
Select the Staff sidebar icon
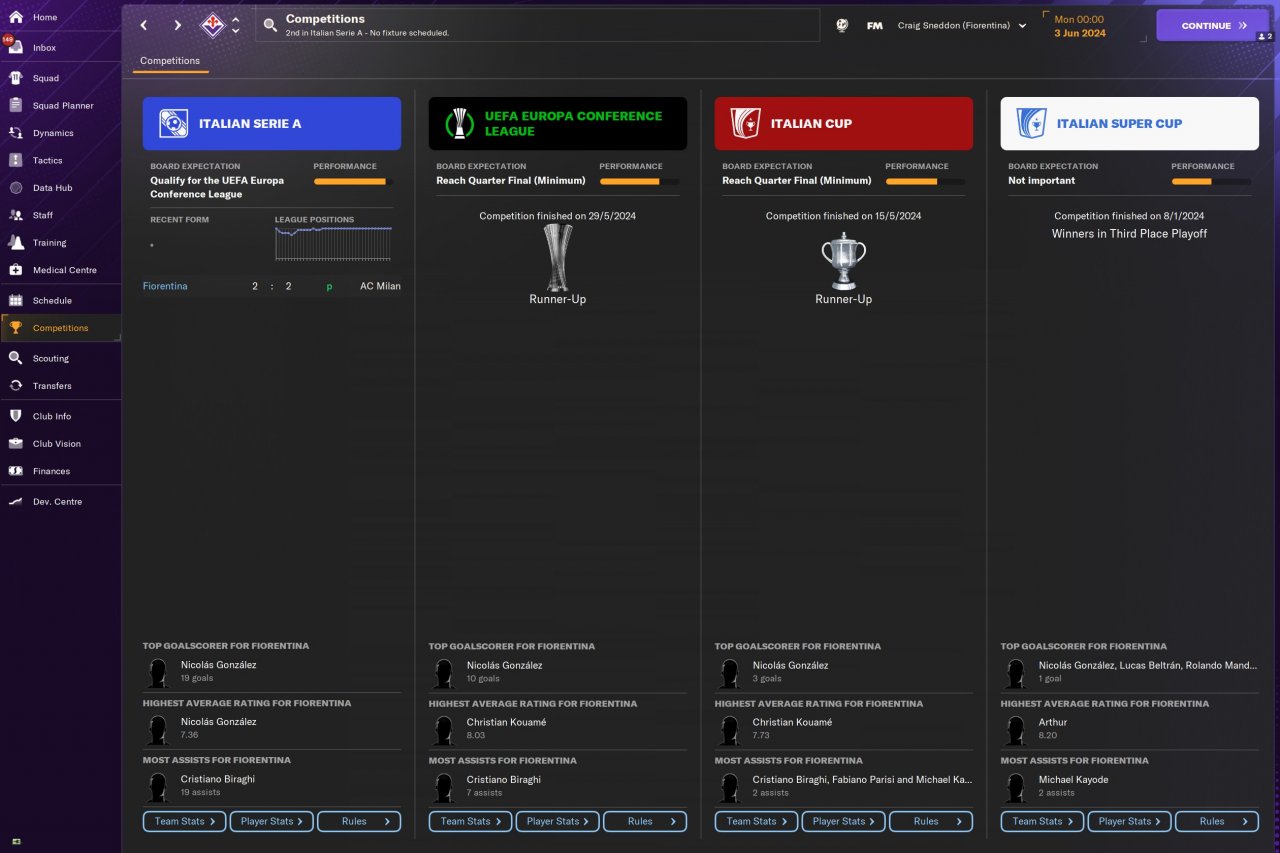coord(15,215)
